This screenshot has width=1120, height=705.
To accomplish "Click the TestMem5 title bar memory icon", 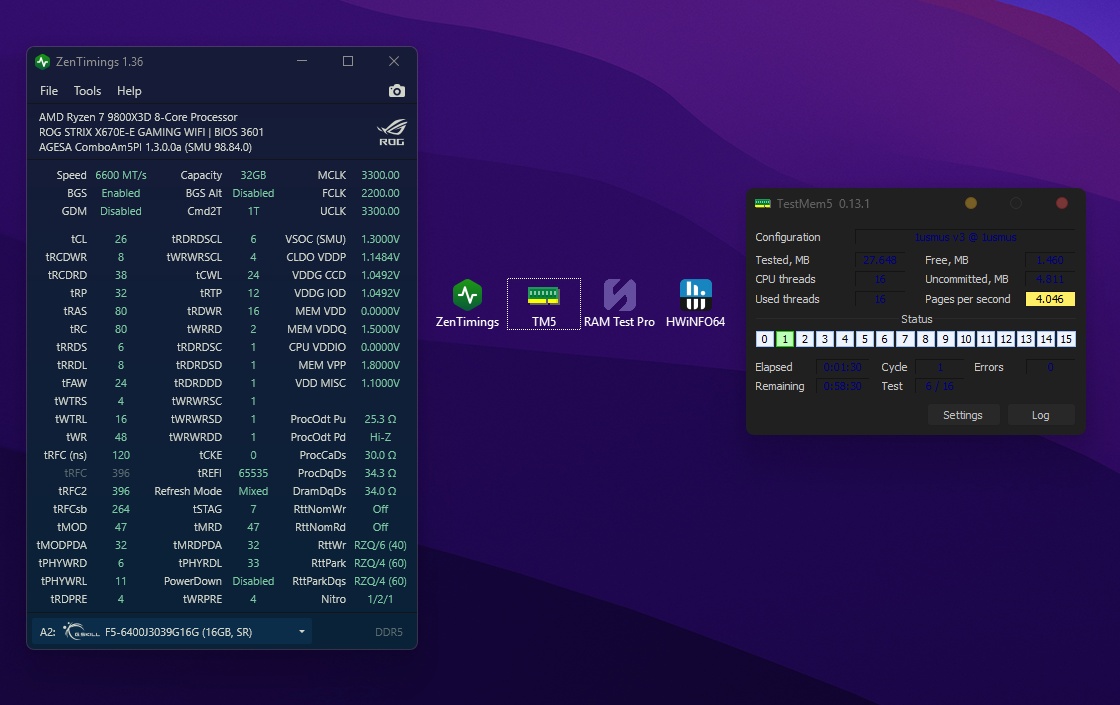I will click(x=763, y=204).
